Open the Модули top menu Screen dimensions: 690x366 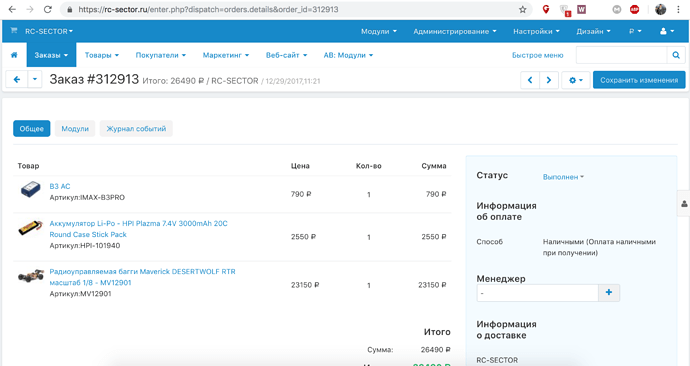pyautogui.click(x=379, y=31)
